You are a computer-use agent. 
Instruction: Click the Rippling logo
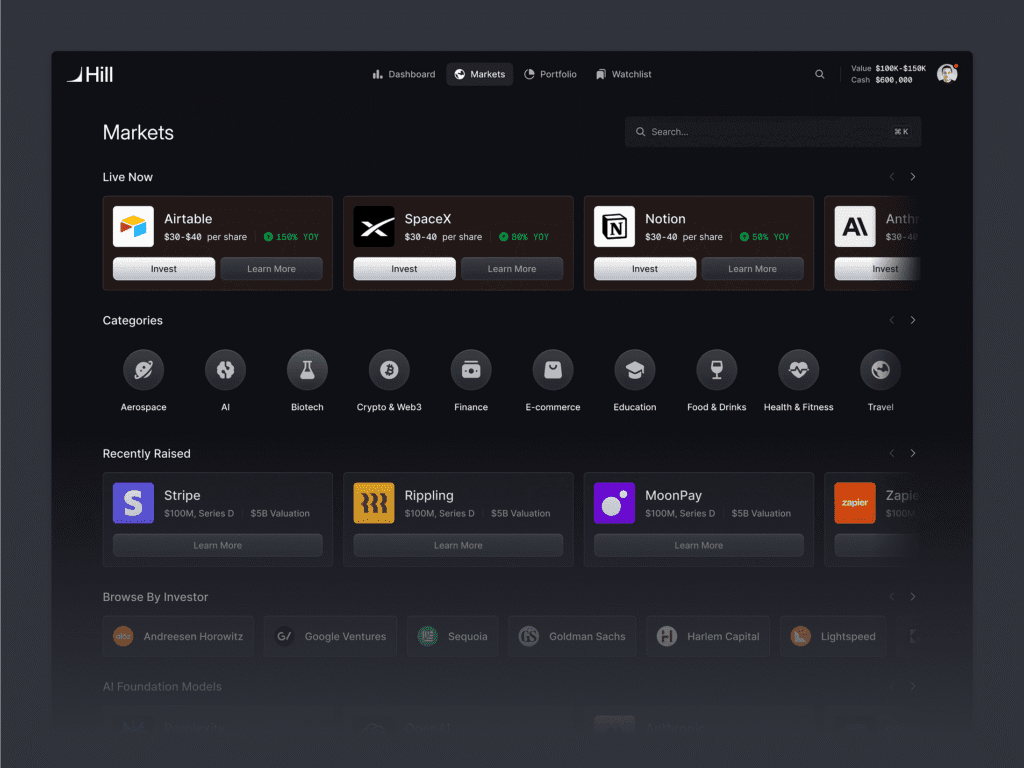(x=374, y=503)
